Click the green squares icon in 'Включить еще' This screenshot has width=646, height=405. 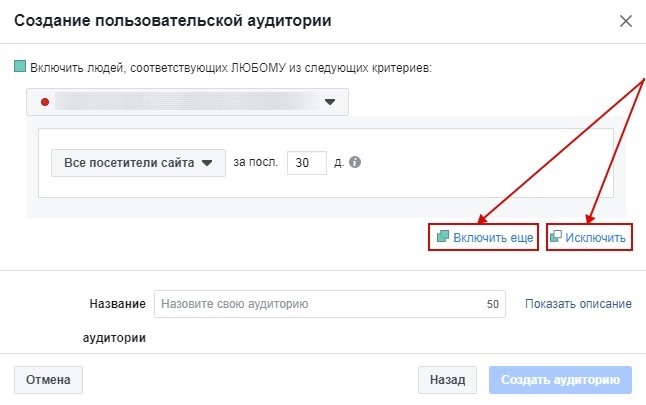click(x=443, y=236)
